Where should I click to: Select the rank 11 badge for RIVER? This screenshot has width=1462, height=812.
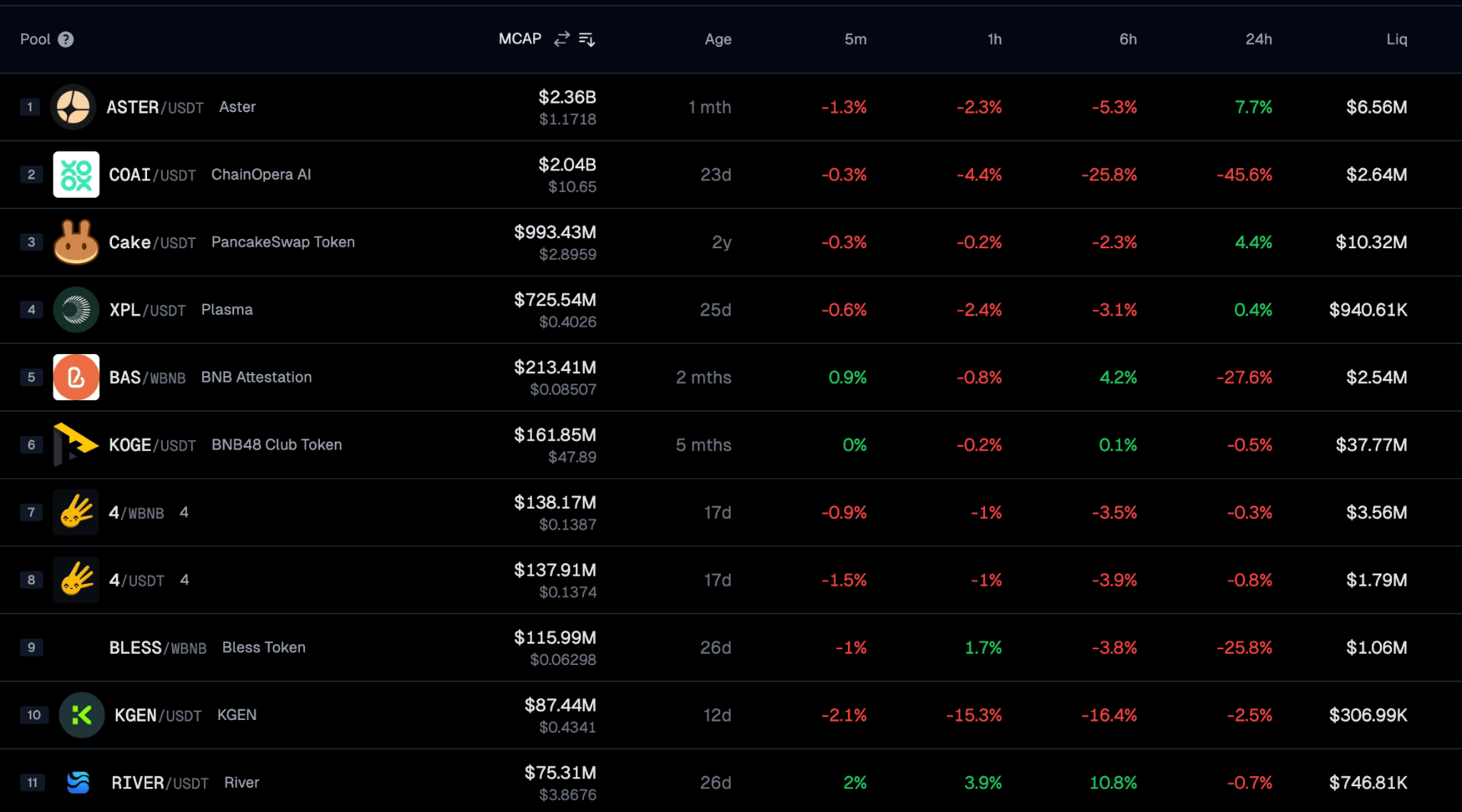(33, 783)
